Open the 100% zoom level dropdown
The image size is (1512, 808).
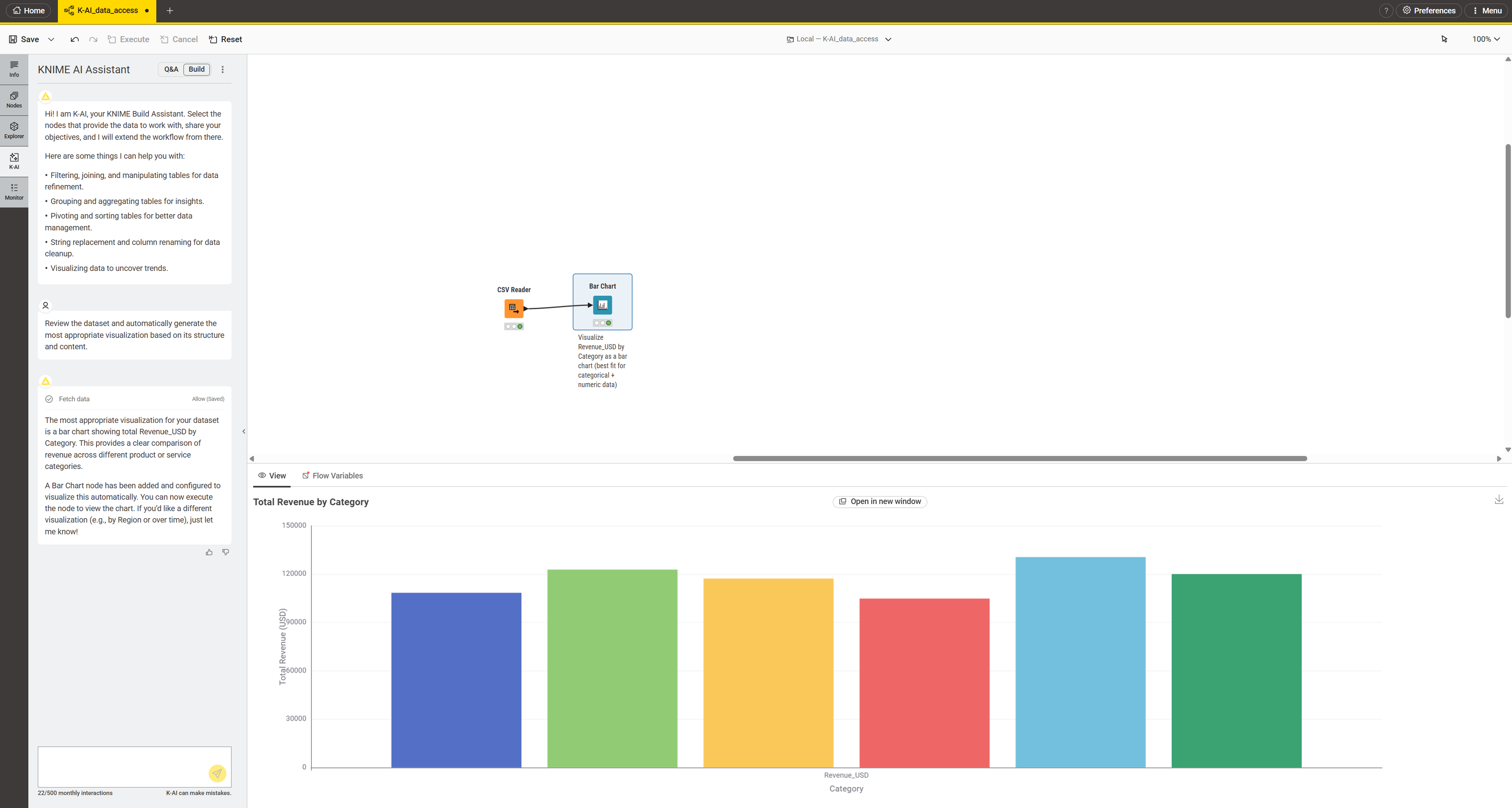1486,39
